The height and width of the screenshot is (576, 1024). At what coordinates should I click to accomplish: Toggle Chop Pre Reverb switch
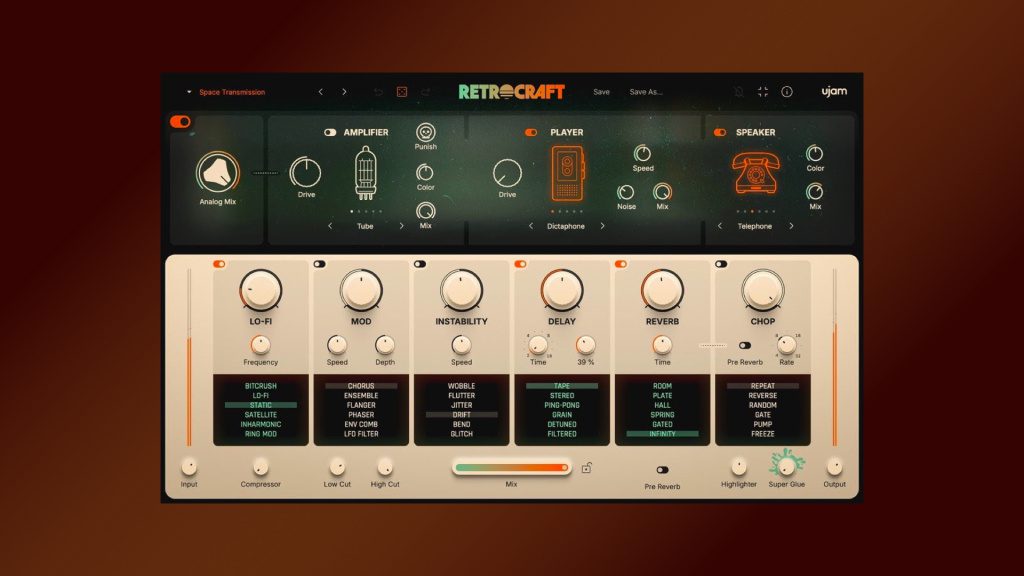coord(744,345)
